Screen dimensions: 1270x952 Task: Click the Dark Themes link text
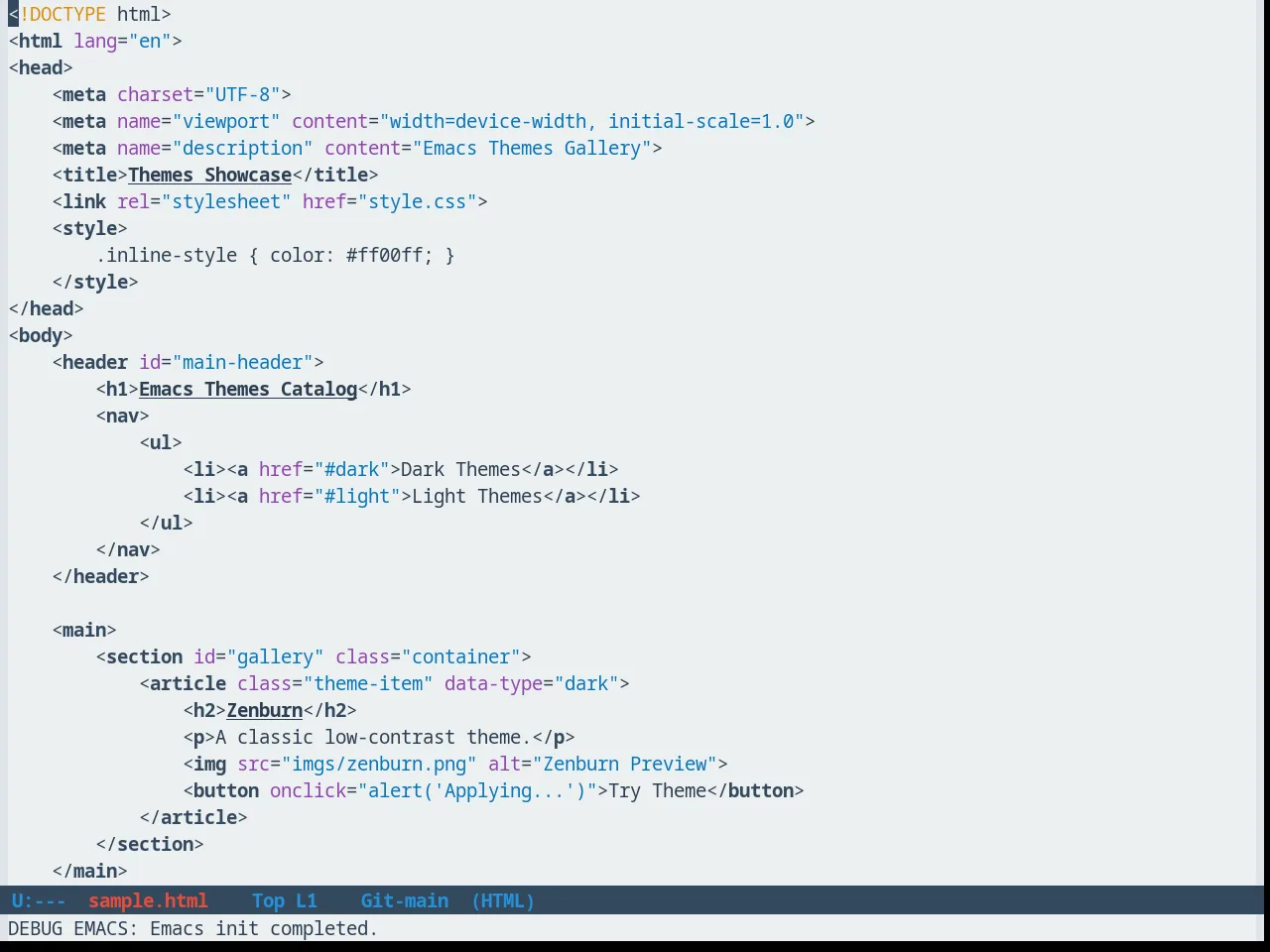(x=461, y=469)
